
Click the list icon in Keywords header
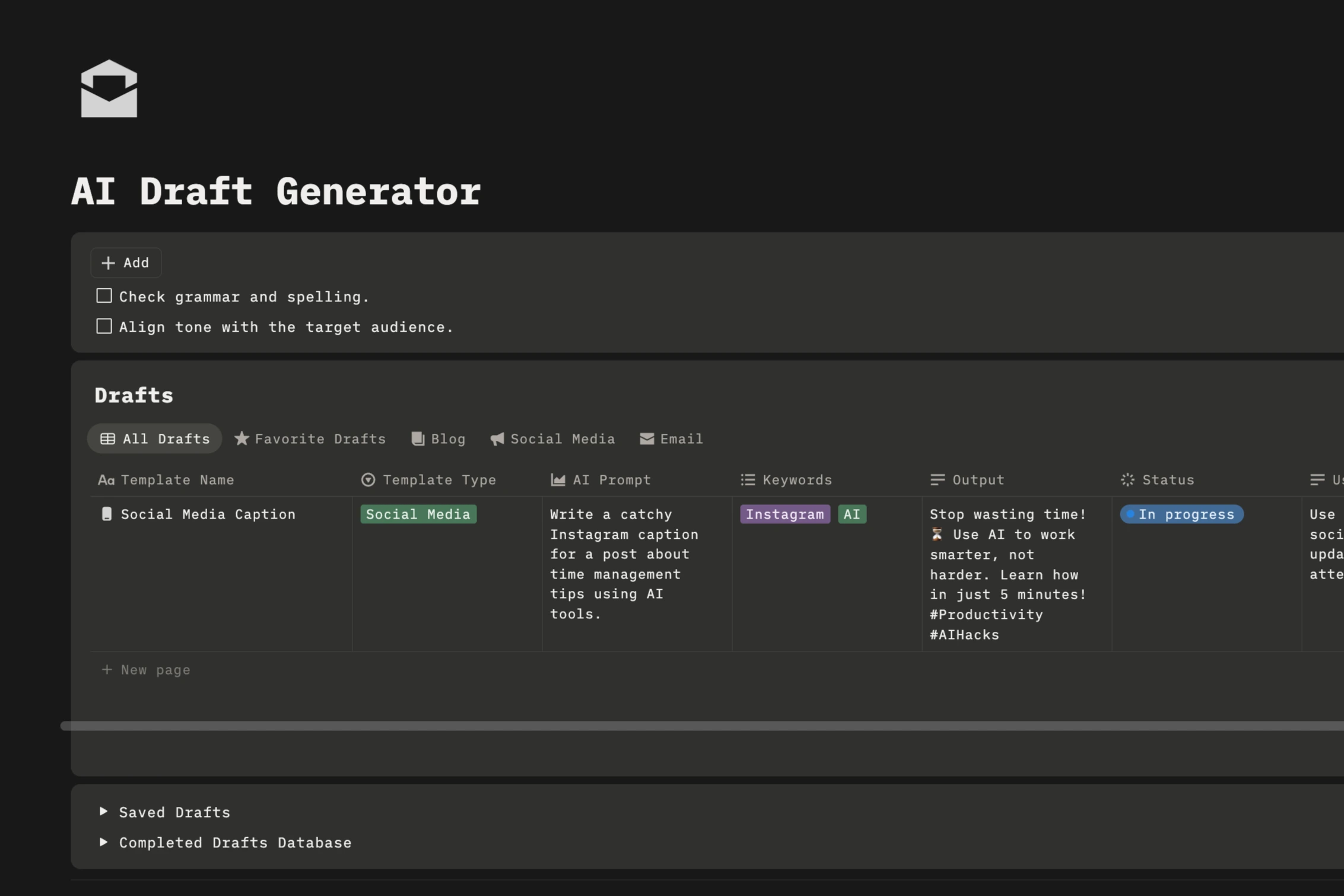[747, 479]
